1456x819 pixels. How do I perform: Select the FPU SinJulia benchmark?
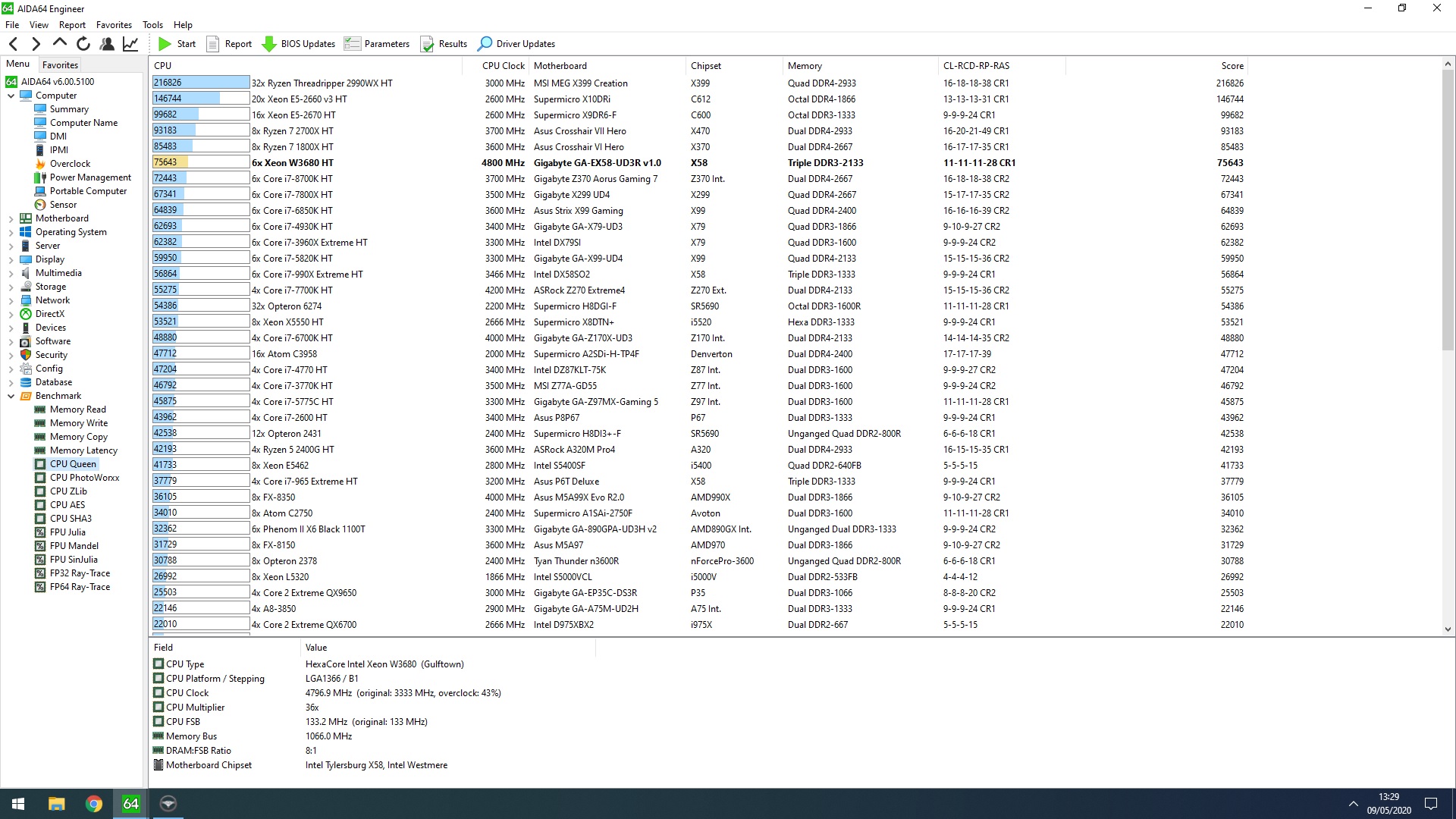click(x=74, y=560)
